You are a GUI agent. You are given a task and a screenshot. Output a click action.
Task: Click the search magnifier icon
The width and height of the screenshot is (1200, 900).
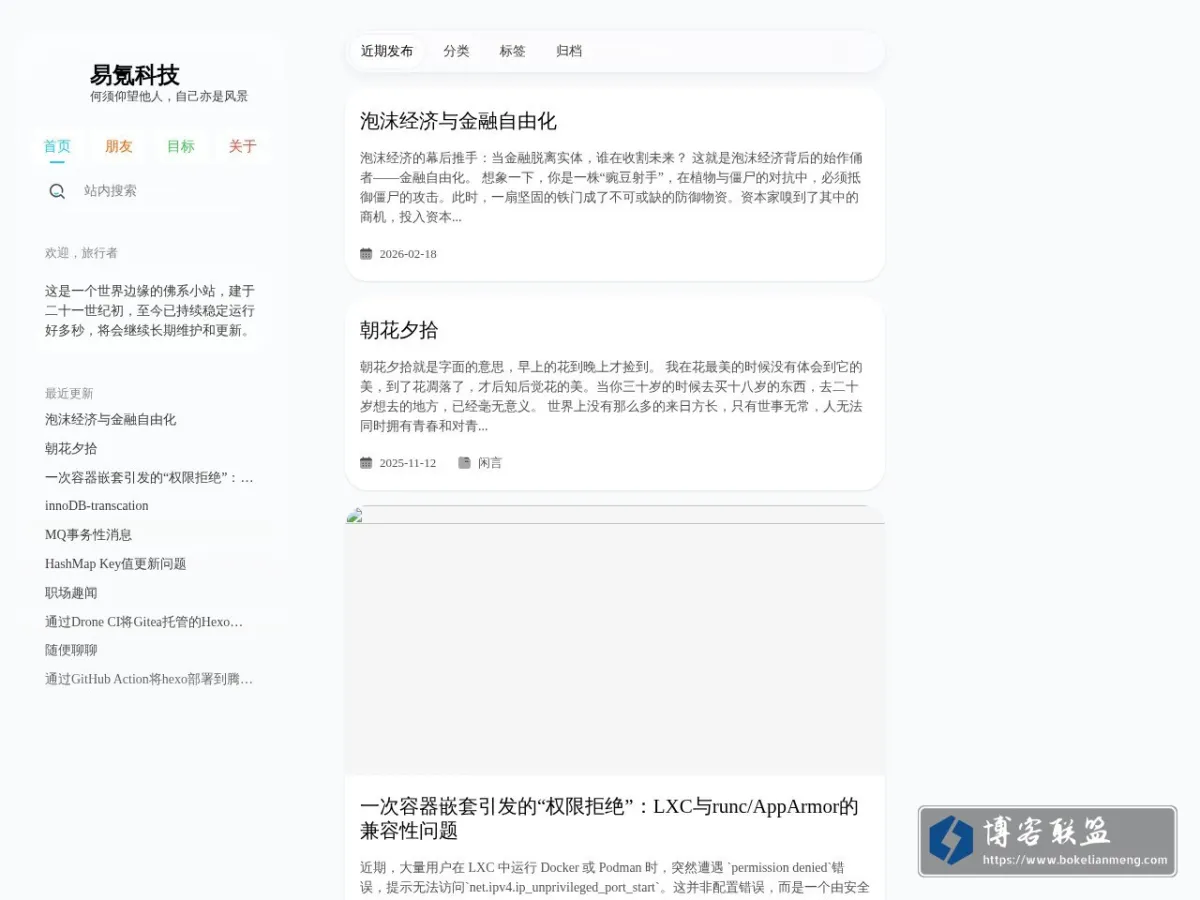57,191
